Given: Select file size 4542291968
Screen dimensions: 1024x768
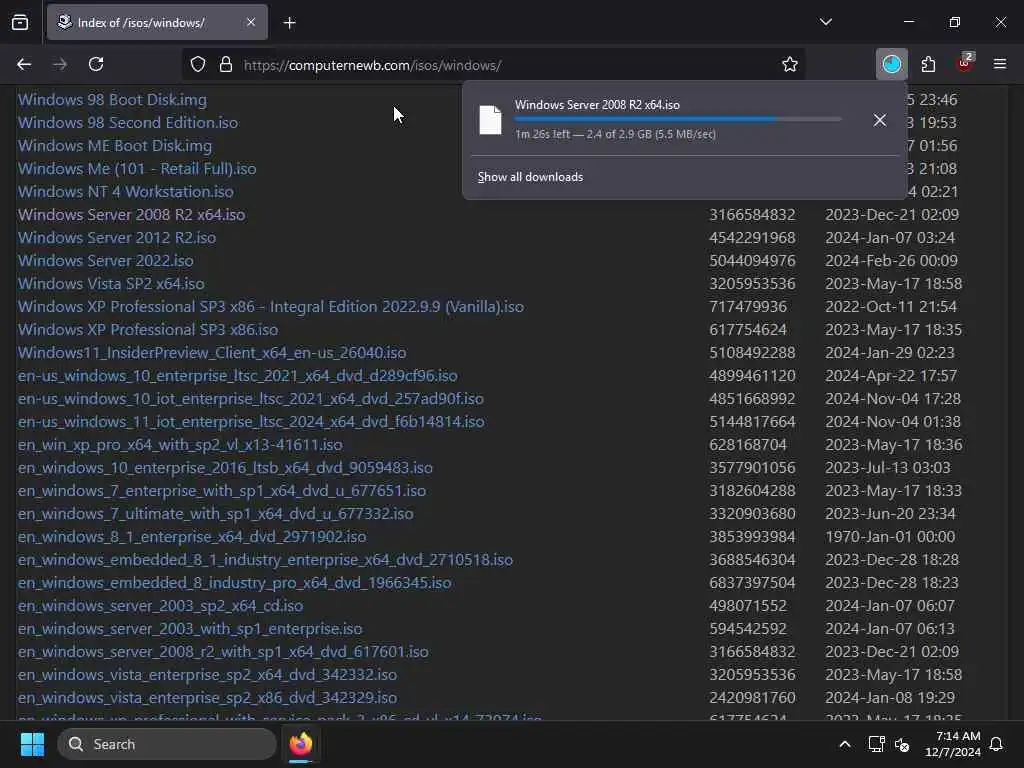Looking at the screenshot, I should pos(752,238).
